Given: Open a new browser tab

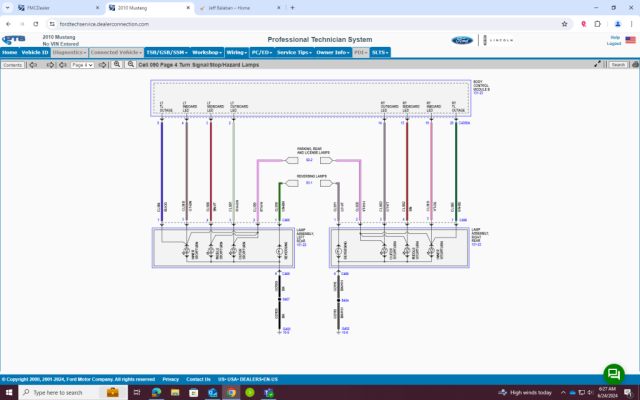Looking at the screenshot, I should [292, 8].
